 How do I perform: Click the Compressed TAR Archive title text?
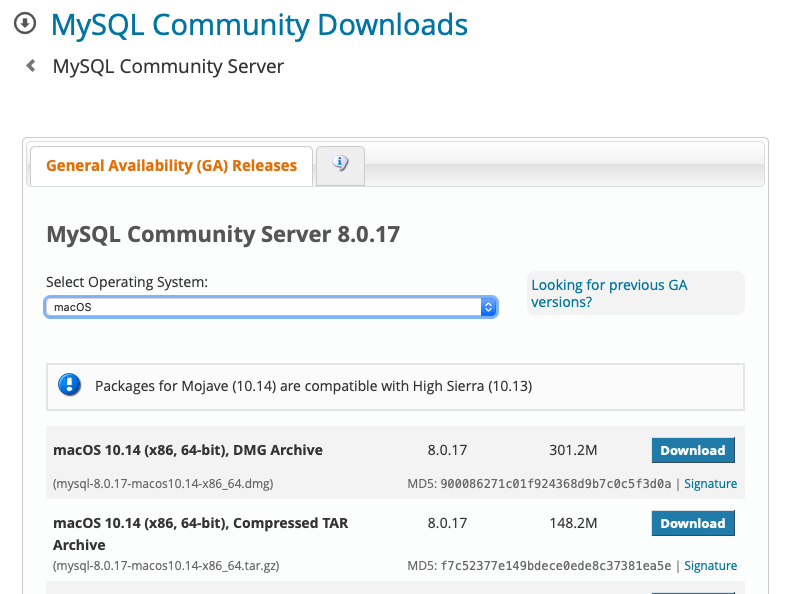200,534
